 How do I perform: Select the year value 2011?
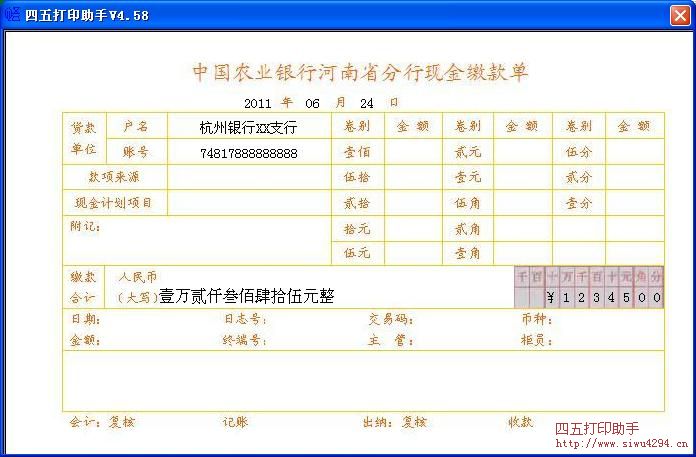click(258, 103)
